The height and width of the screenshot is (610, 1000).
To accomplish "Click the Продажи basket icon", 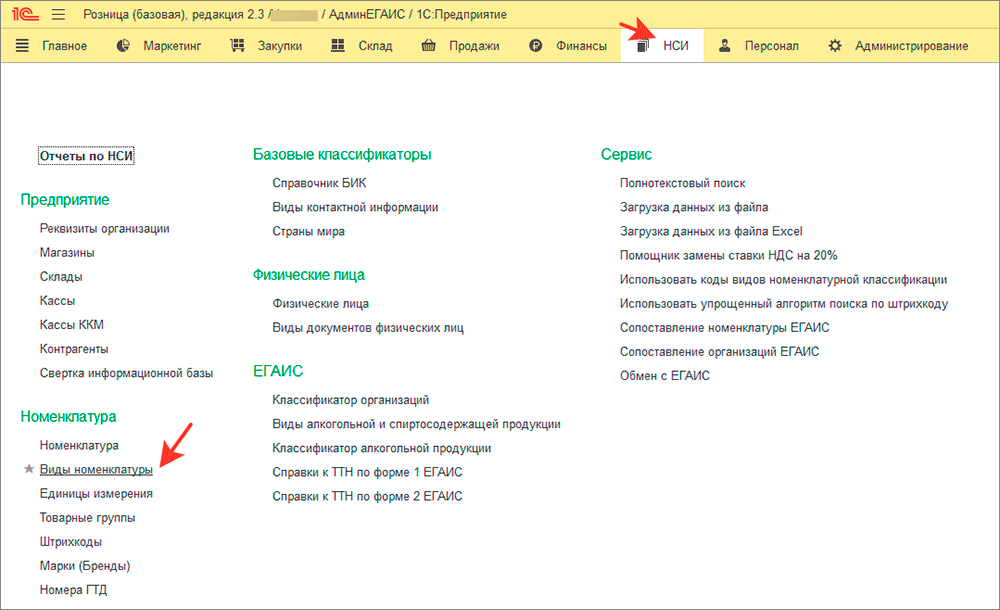I will pos(429,45).
